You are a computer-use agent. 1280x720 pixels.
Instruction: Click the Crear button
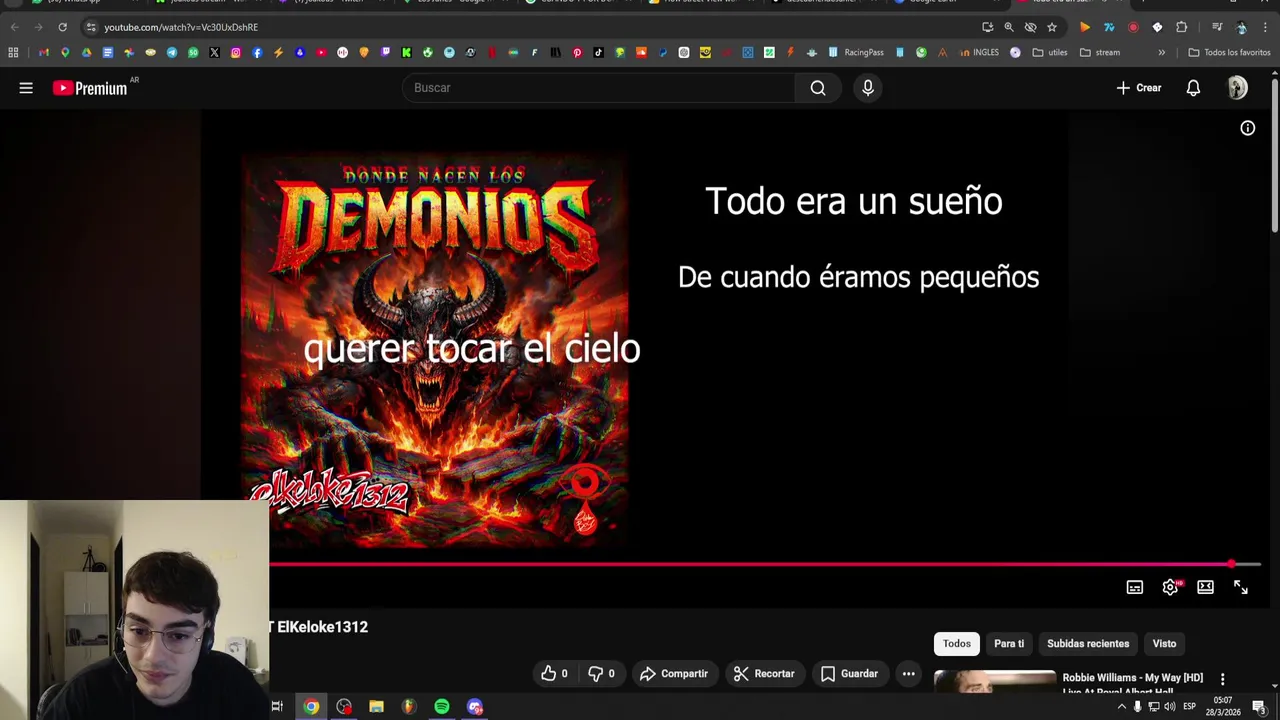(x=1139, y=88)
